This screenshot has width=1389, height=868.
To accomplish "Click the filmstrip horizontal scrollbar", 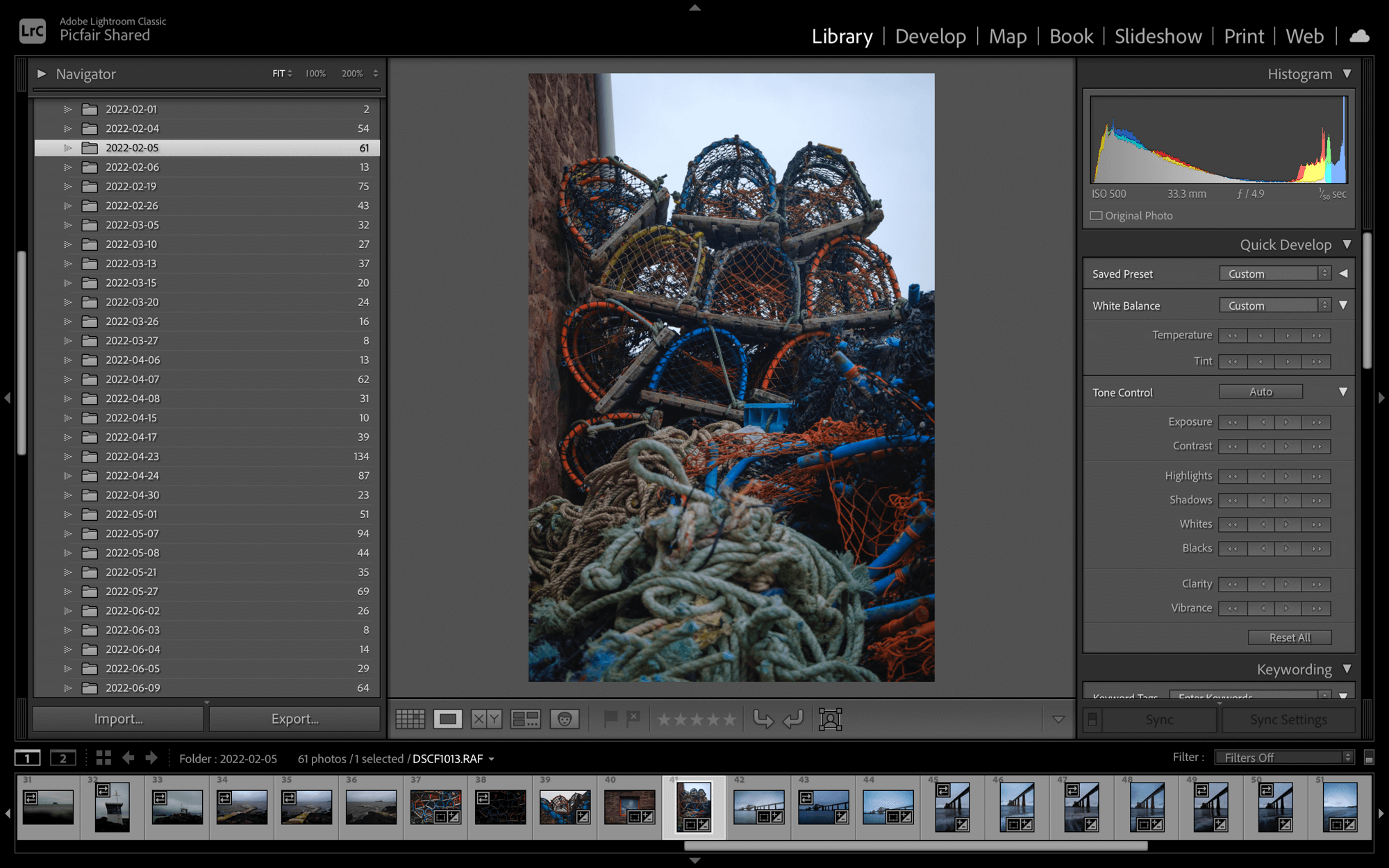I will click(915, 846).
